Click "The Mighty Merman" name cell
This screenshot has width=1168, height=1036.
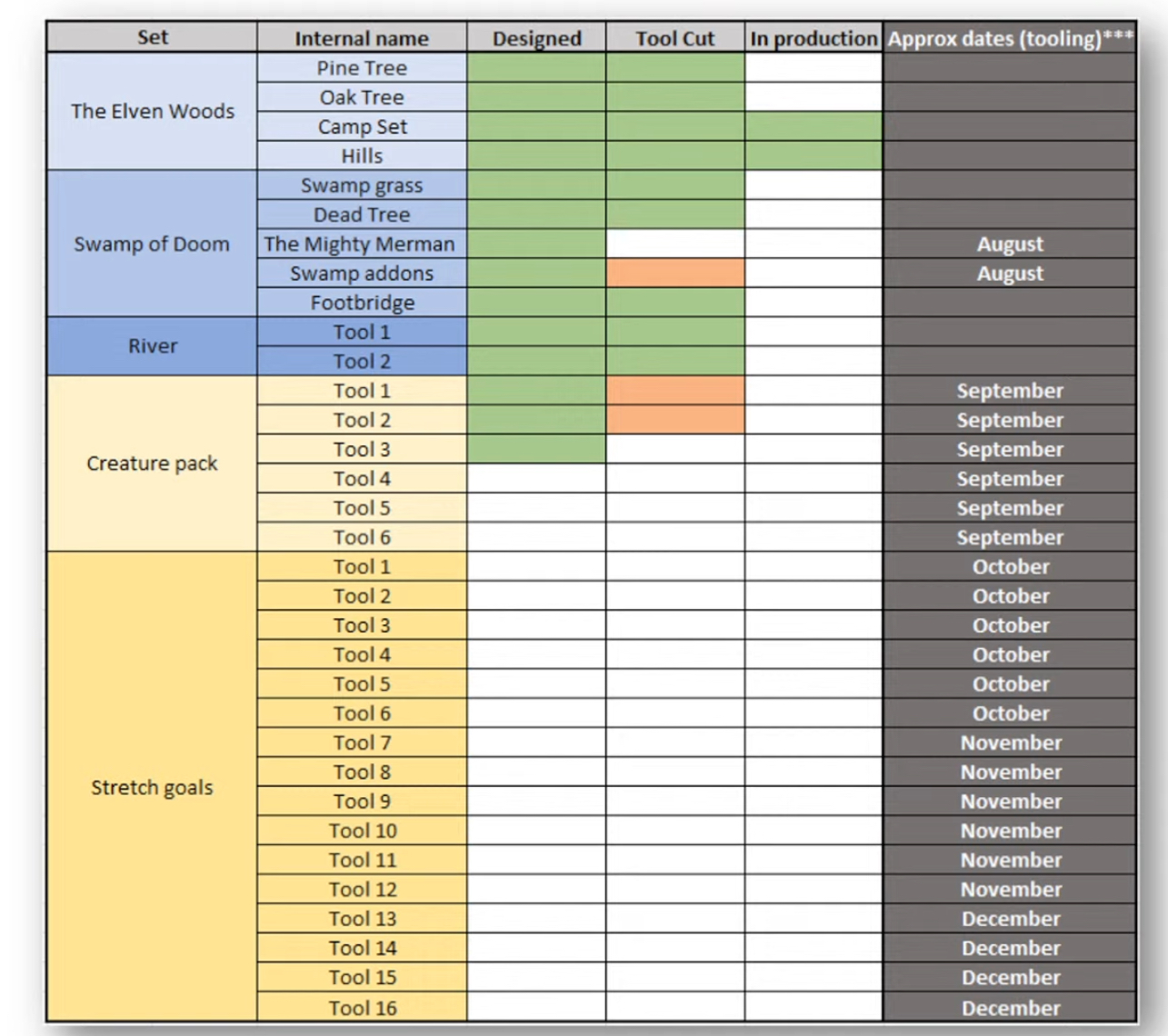click(361, 244)
